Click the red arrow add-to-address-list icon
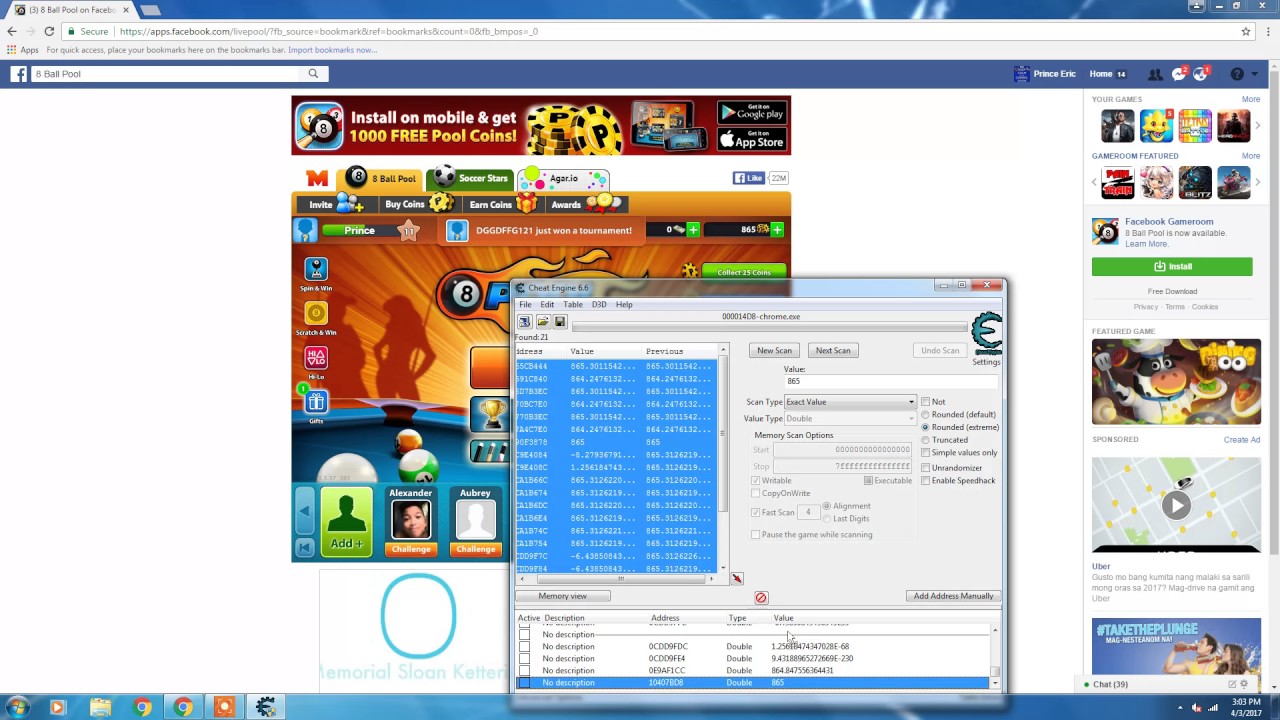1280x720 pixels. click(737, 578)
